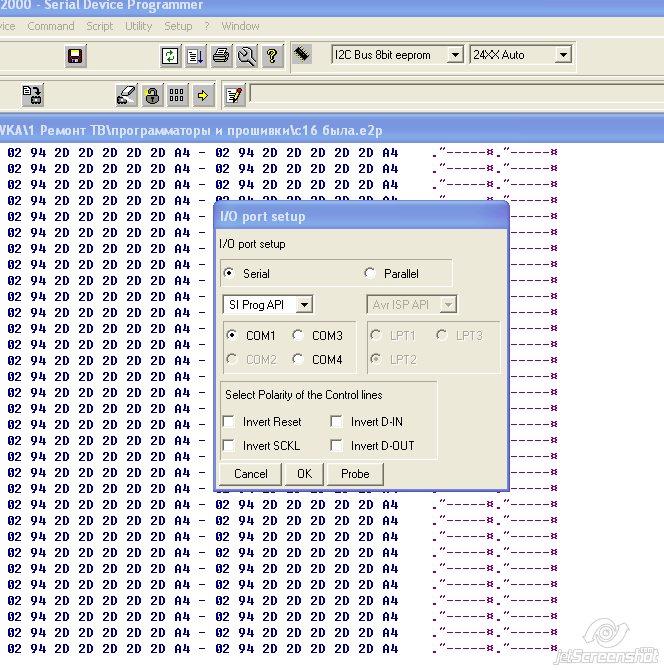Image resolution: width=664 pixels, height=670 pixels.
Task: Open help with question mark icon
Action: coord(272,56)
